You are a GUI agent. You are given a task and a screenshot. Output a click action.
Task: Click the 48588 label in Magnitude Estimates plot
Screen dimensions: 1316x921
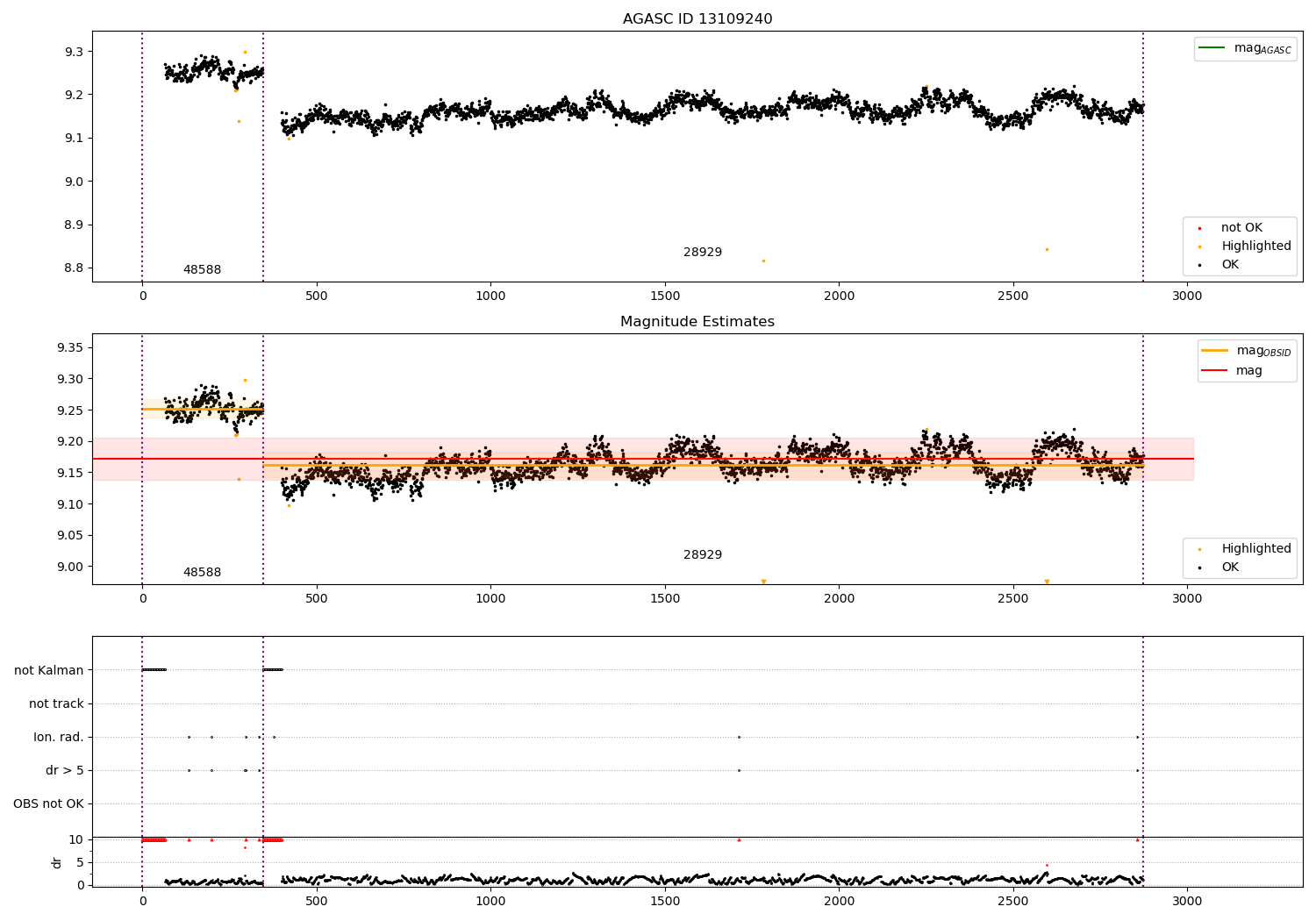(202, 573)
